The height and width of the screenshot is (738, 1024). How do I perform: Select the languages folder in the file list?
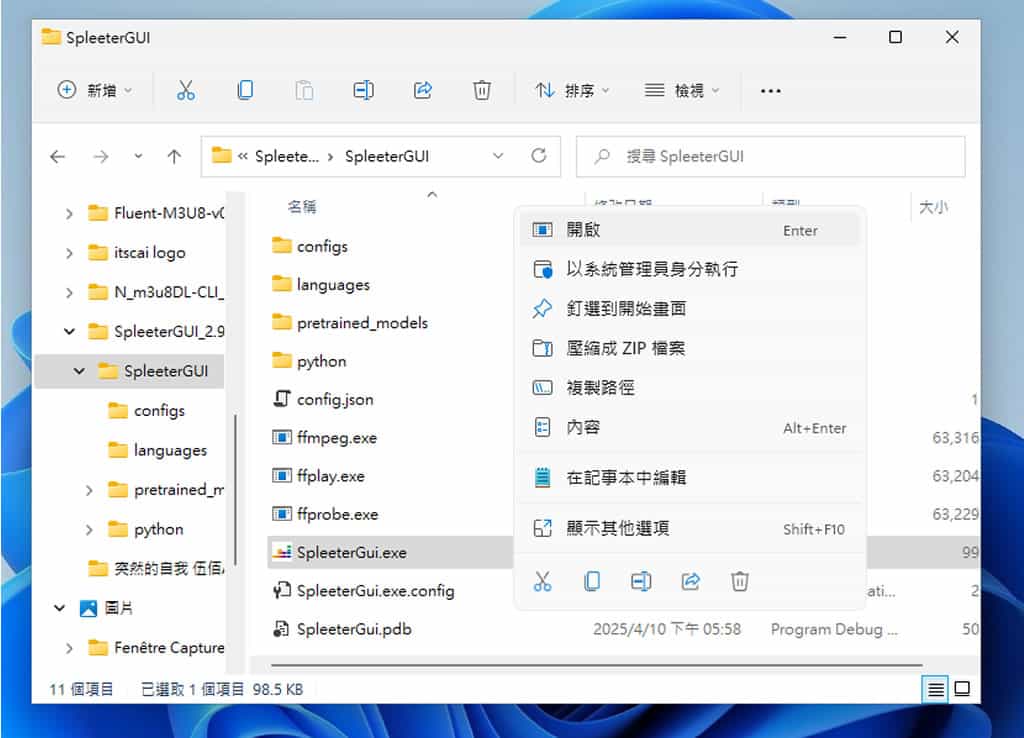333,285
